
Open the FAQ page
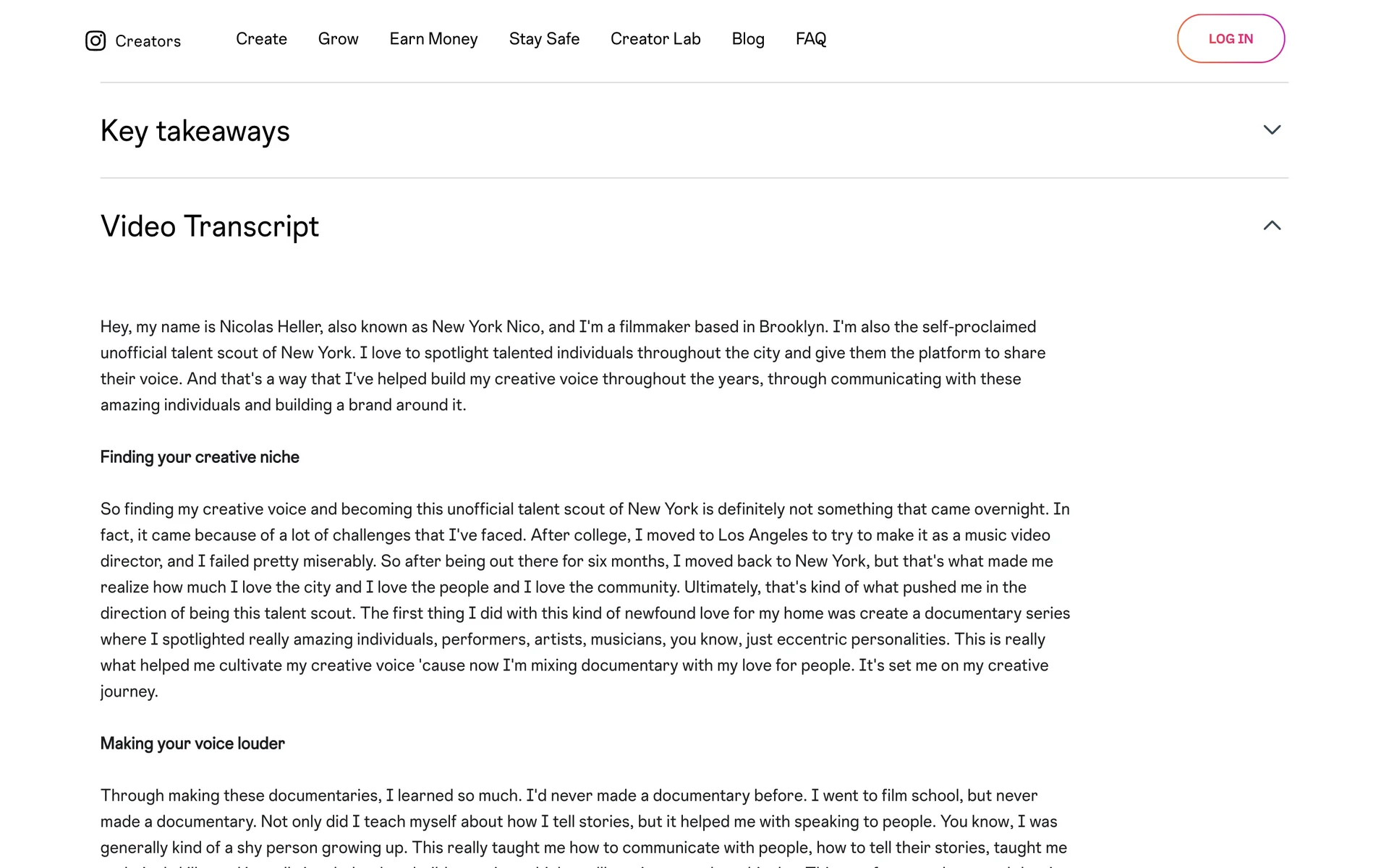[811, 39]
